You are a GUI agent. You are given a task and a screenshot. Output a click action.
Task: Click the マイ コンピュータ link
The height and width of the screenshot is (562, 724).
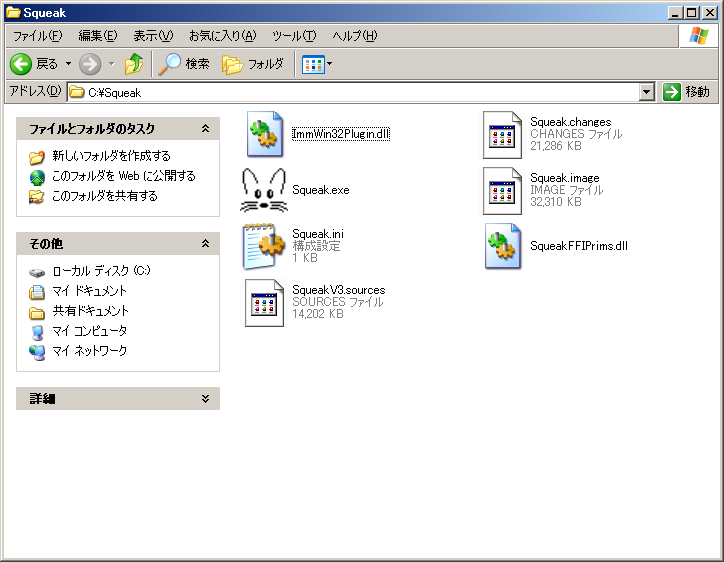89,331
